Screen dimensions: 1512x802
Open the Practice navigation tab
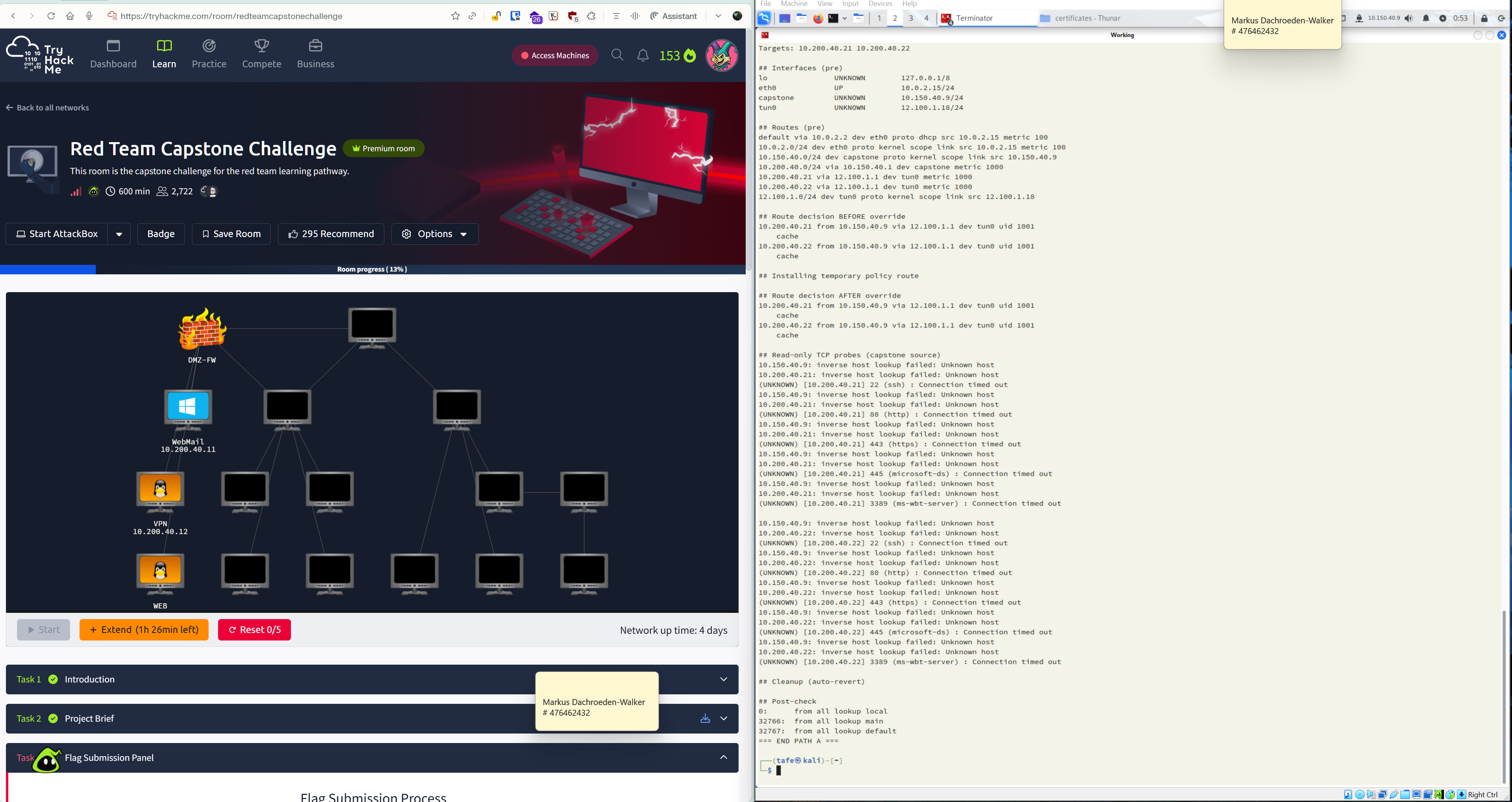[209, 54]
